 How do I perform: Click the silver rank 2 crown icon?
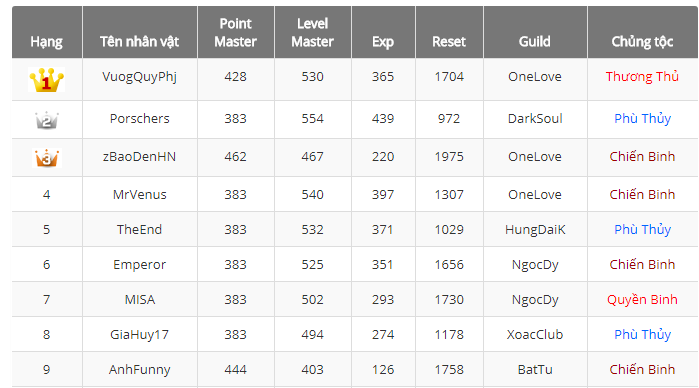47,120
